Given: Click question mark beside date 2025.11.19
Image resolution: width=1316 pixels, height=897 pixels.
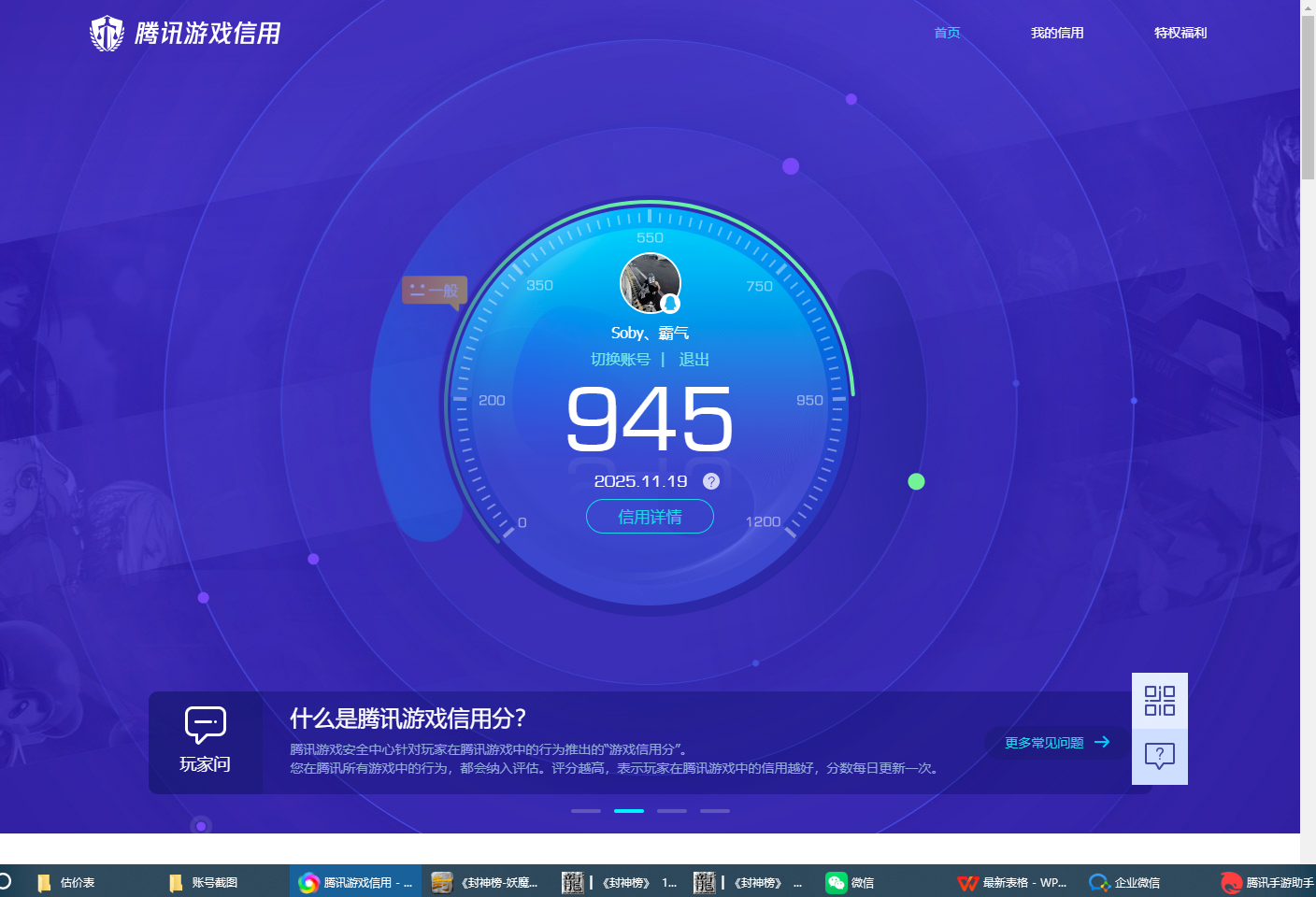Looking at the screenshot, I should 711,481.
